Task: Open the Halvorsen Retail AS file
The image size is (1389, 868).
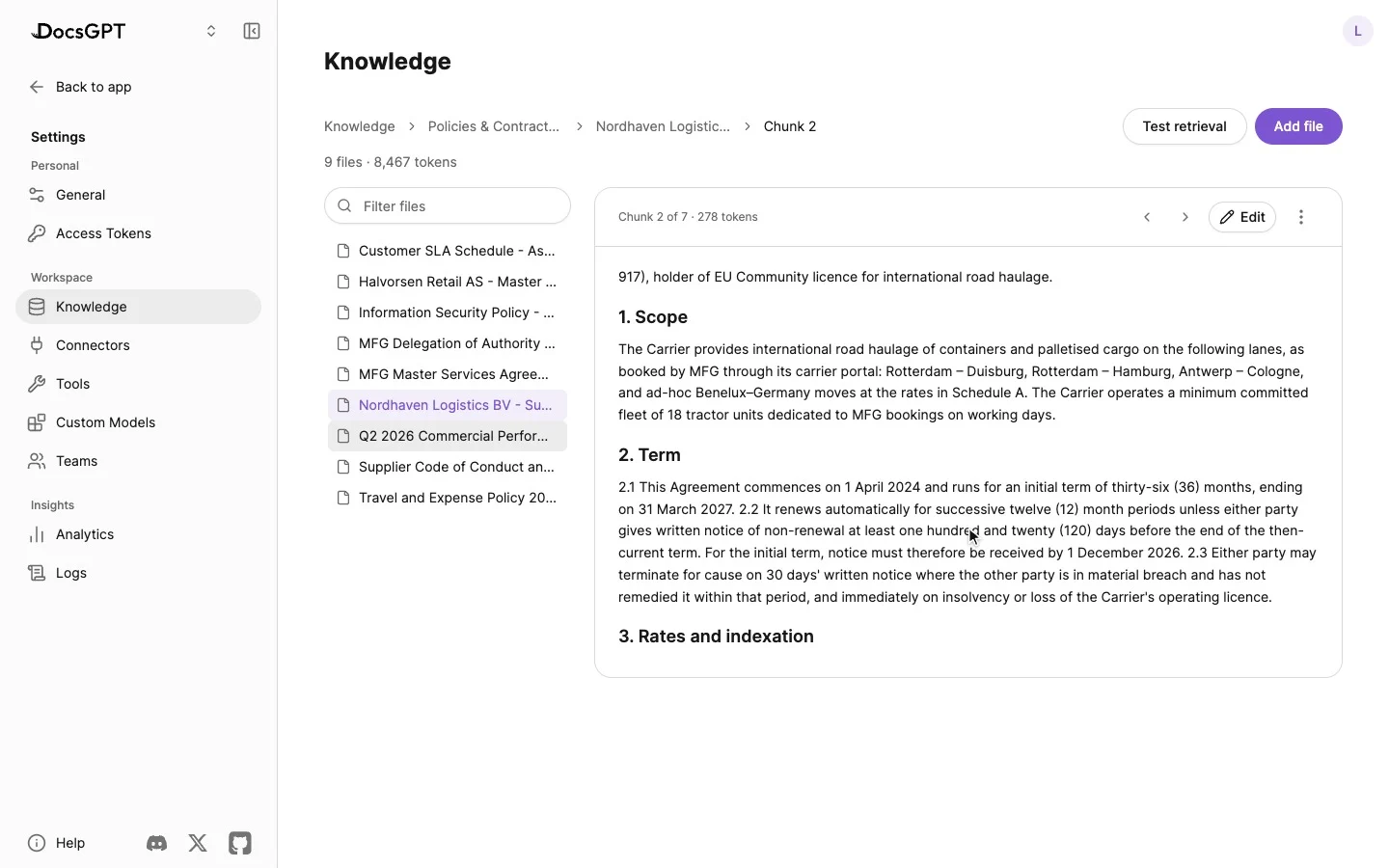Action: (448, 282)
